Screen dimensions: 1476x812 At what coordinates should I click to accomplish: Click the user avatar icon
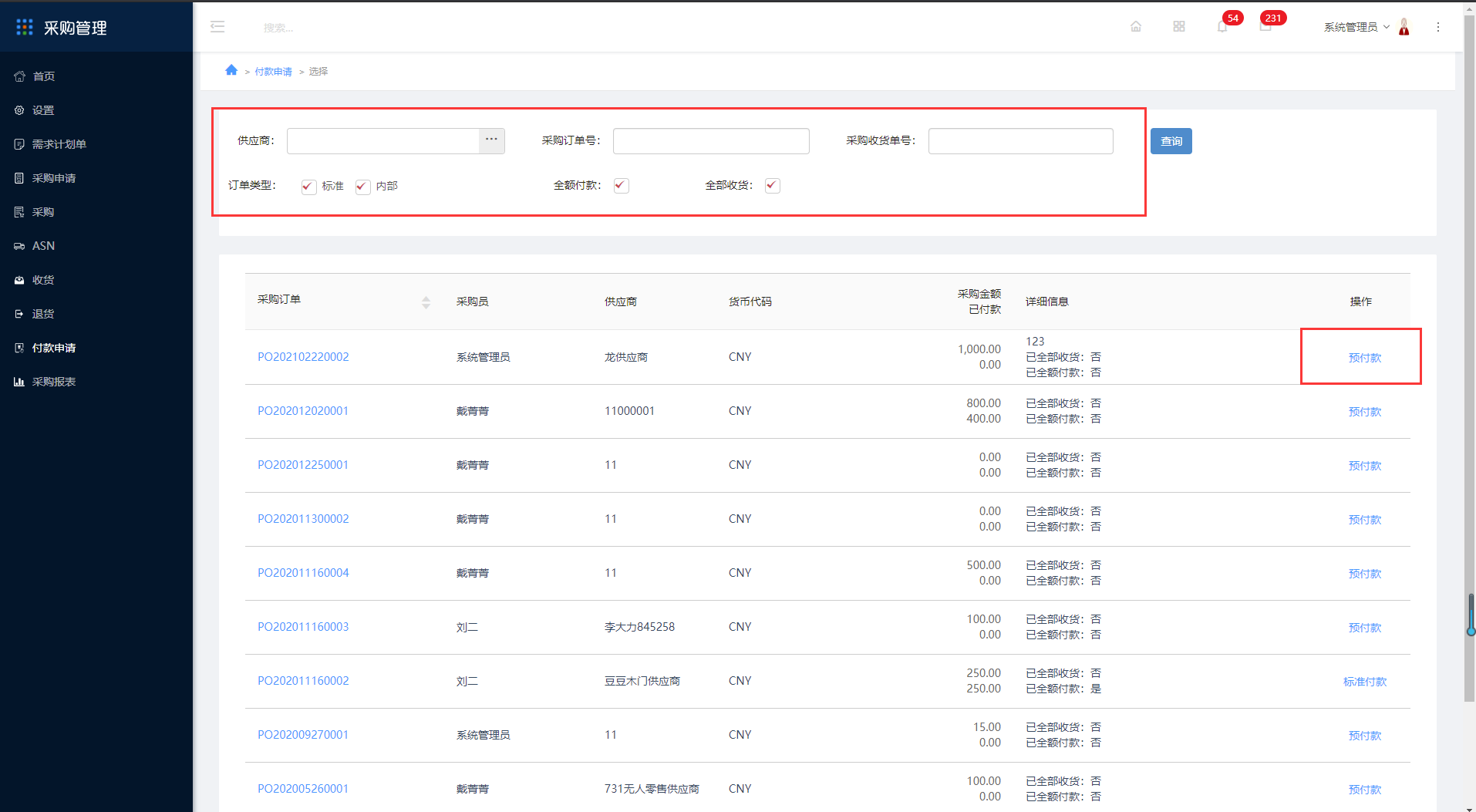1404,27
